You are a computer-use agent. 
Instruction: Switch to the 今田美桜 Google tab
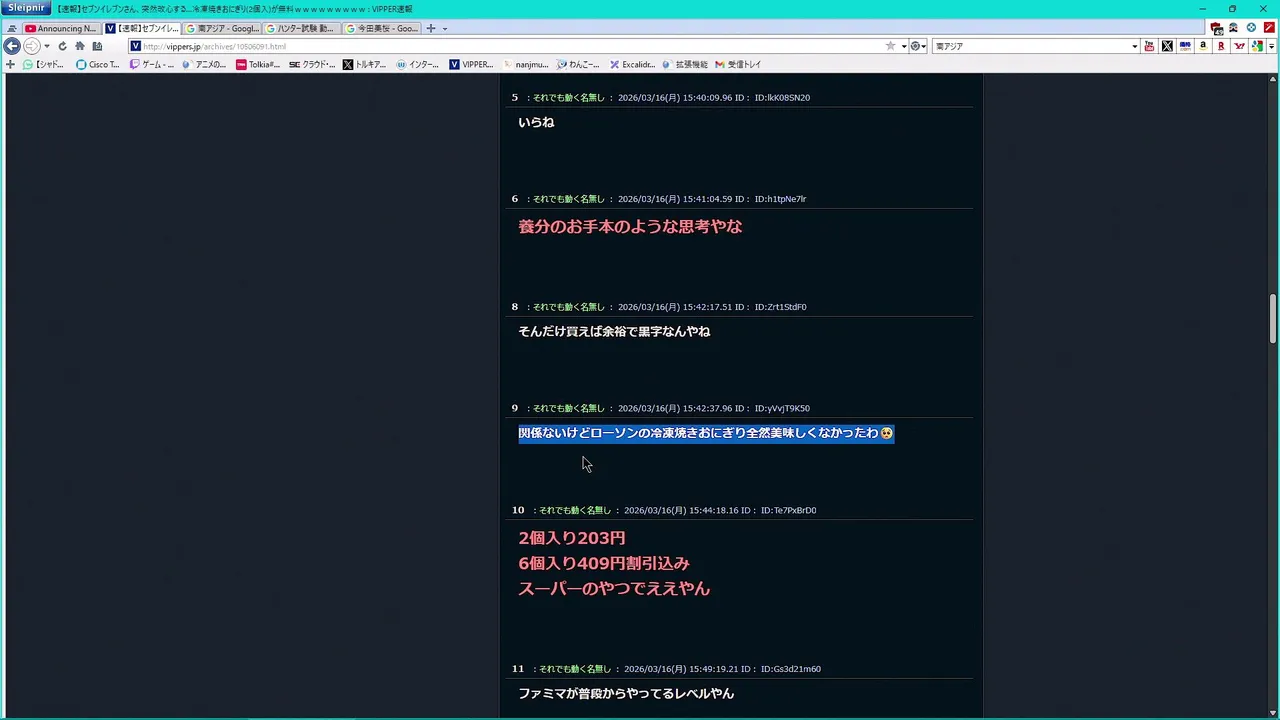click(x=382, y=28)
